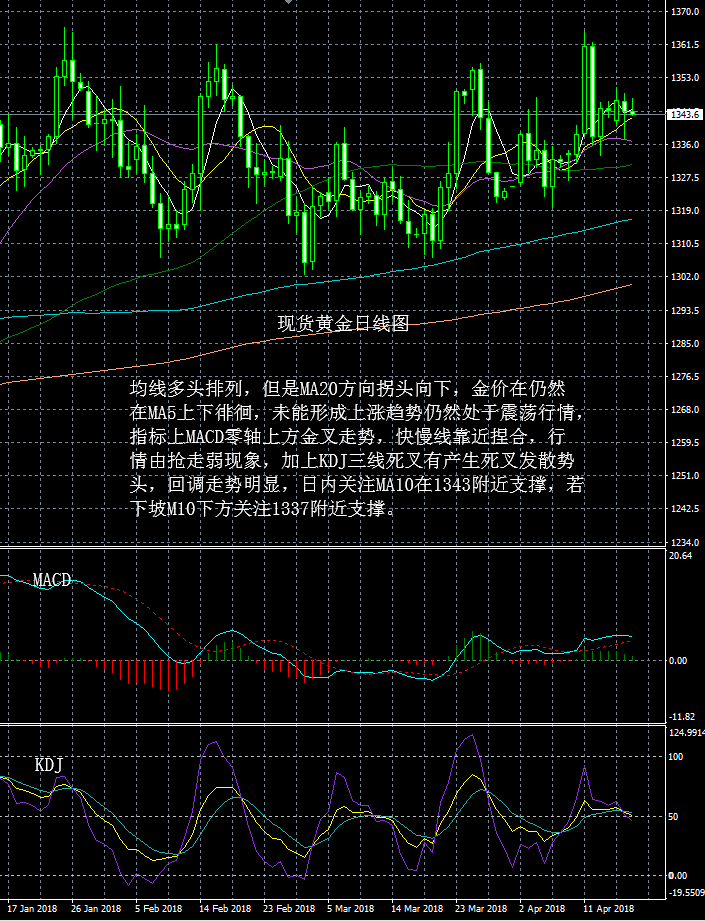This screenshot has width=705, height=921.
Task: Click the KDJ indicator label
Action: [x=48, y=765]
